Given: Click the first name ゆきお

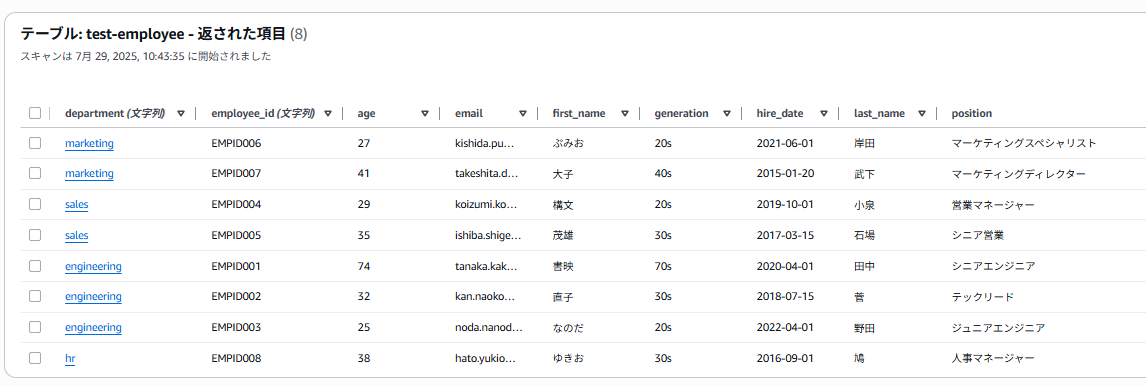Looking at the screenshot, I should [568, 358].
